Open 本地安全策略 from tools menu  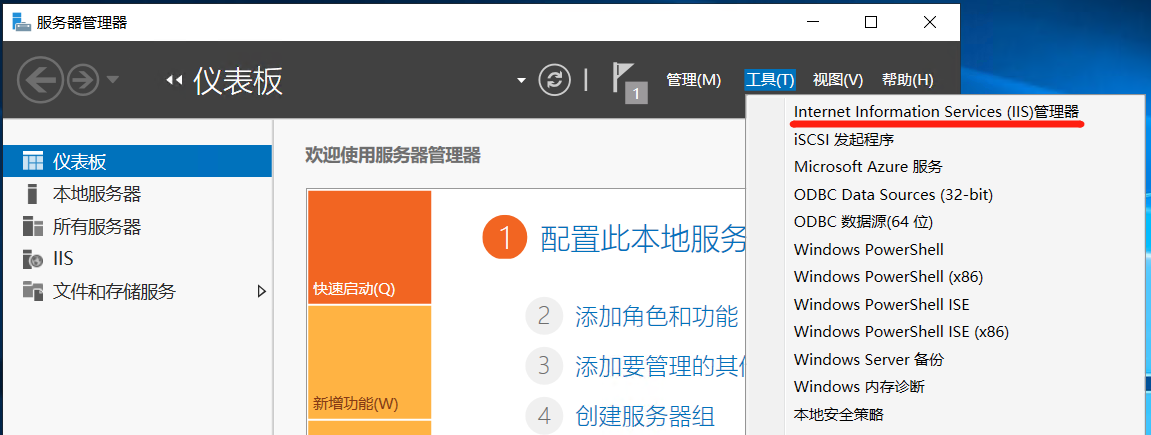coord(838,415)
